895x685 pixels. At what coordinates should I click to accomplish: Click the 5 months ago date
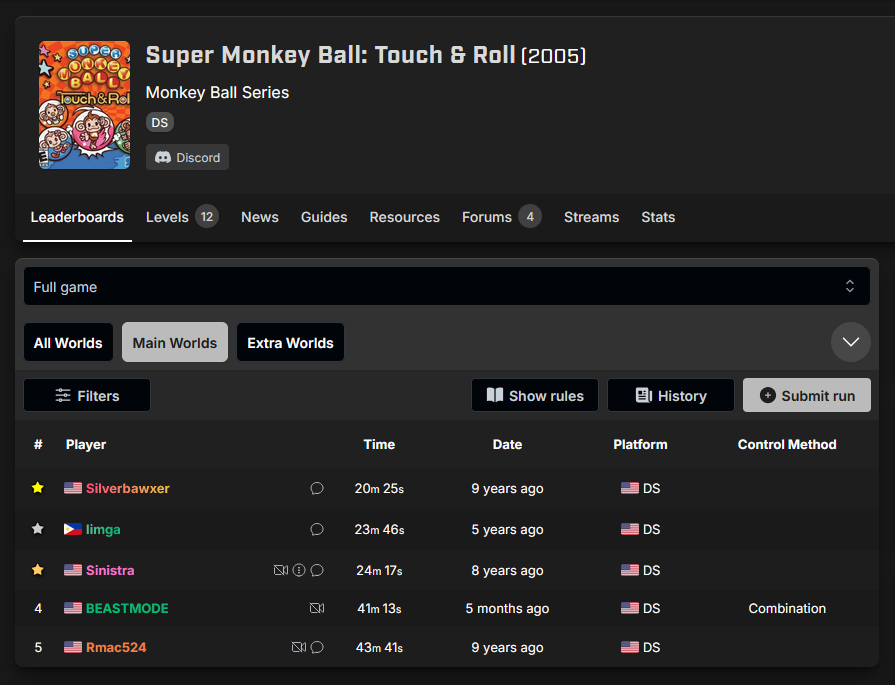click(507, 609)
